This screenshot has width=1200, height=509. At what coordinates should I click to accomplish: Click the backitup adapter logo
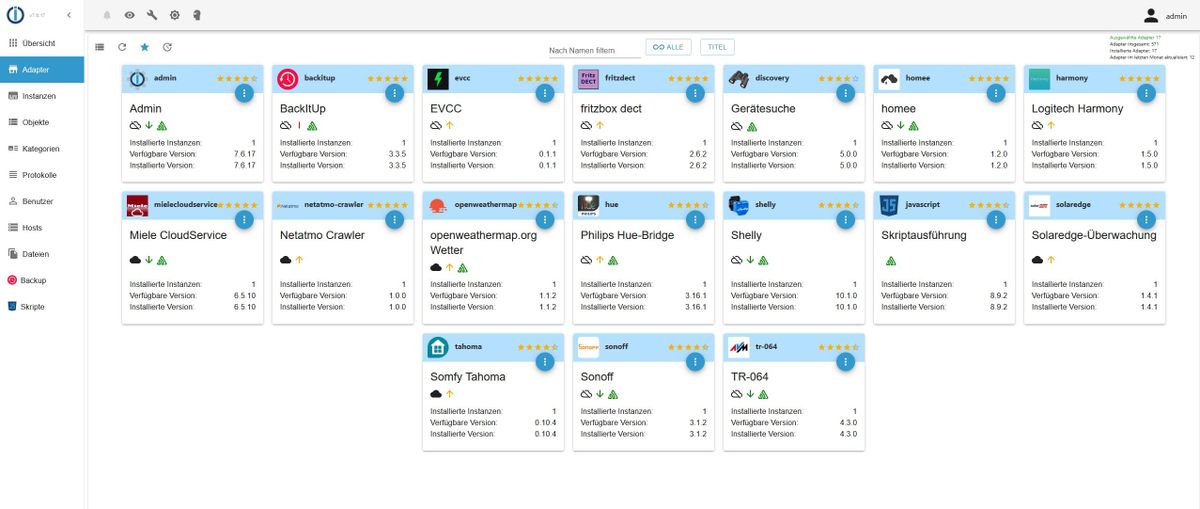tap(287, 78)
